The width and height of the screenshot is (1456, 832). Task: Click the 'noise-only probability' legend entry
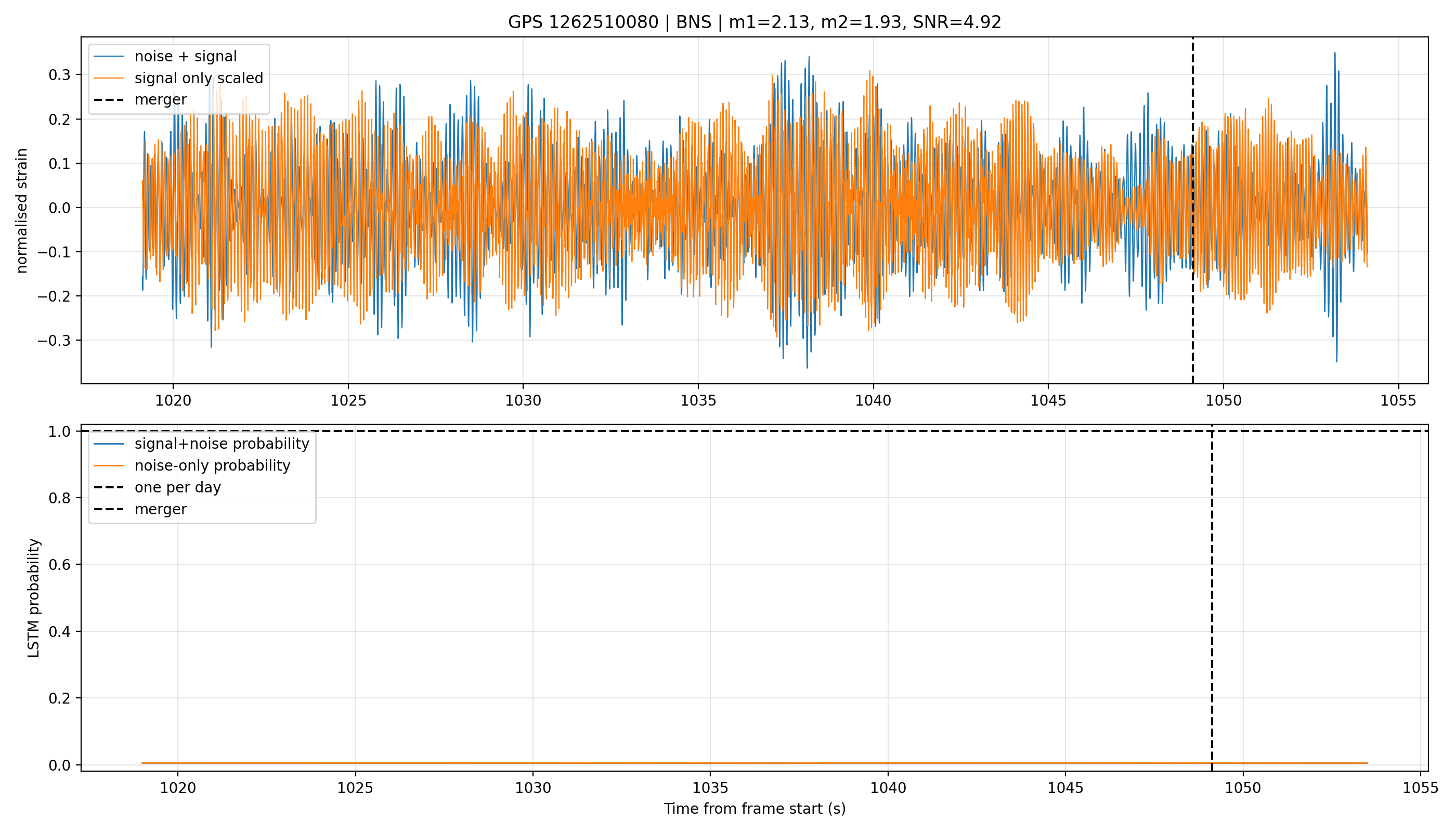(x=192, y=466)
